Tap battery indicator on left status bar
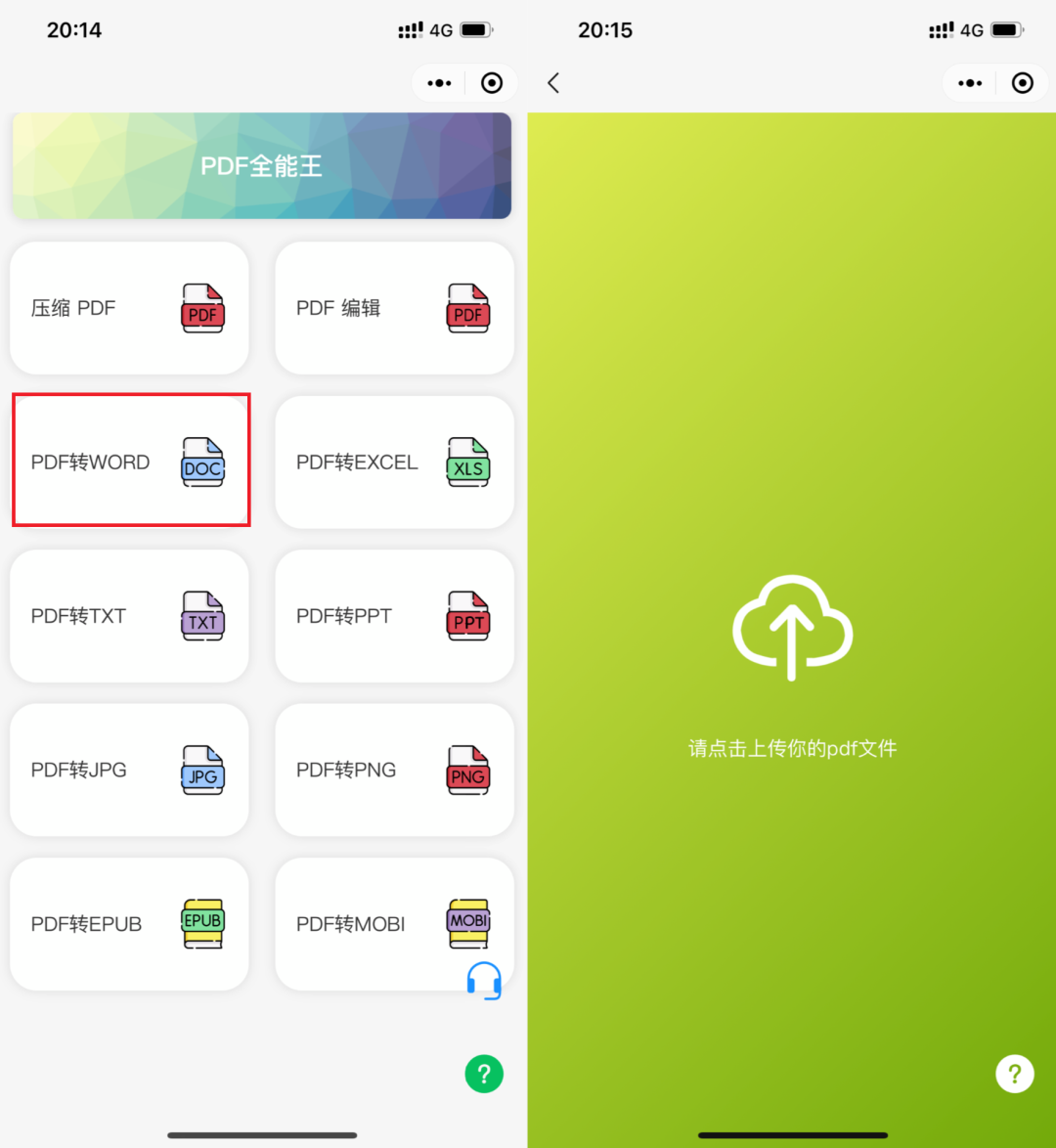This screenshot has height=1148, width=1056. tap(476, 30)
